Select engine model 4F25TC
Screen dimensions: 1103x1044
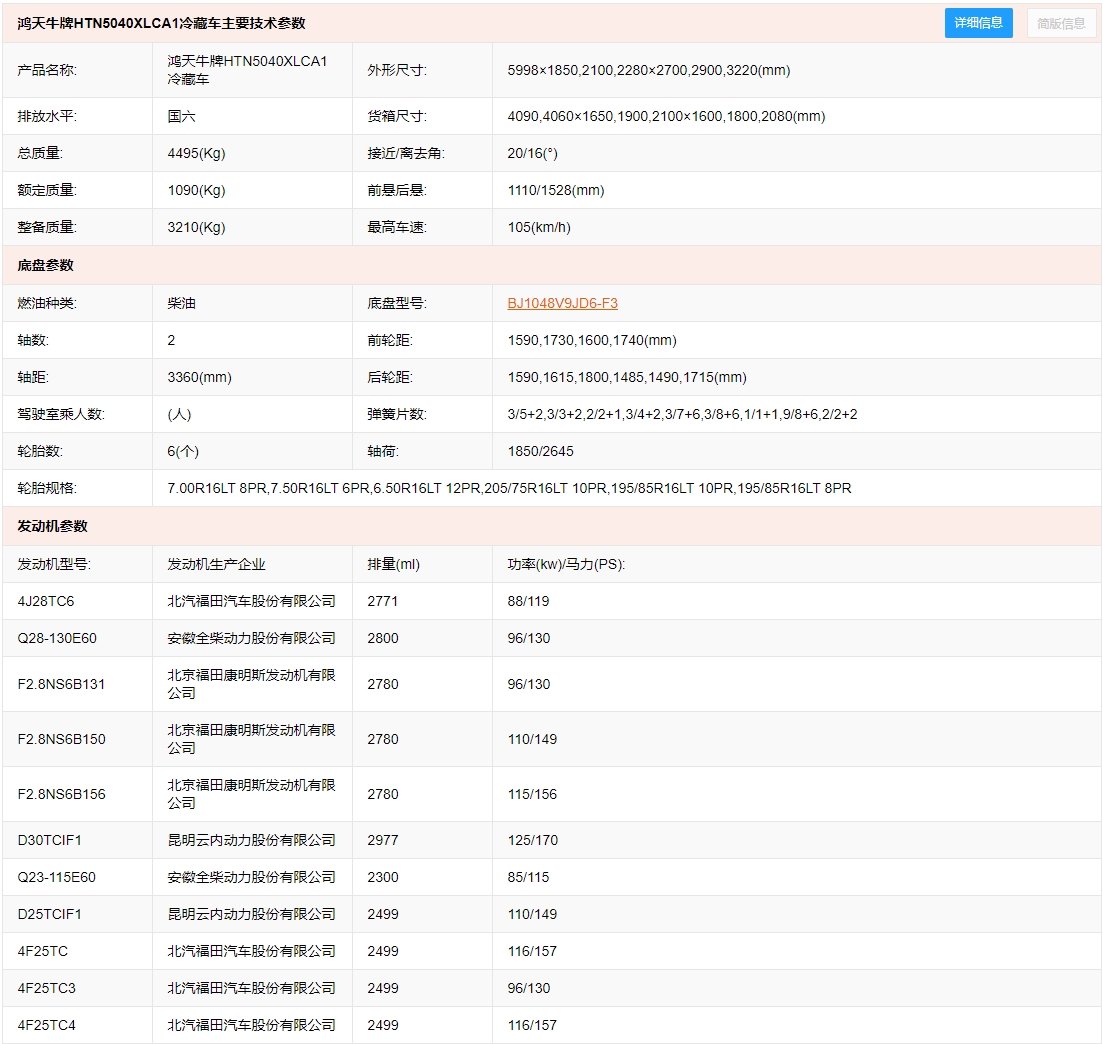(42, 951)
